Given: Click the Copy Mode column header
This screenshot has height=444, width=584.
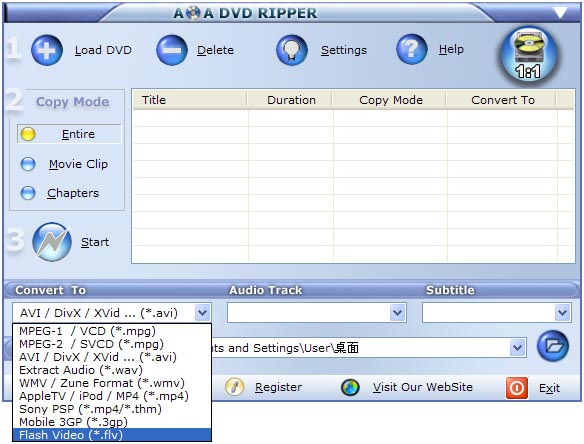Looking at the screenshot, I should pos(390,100).
